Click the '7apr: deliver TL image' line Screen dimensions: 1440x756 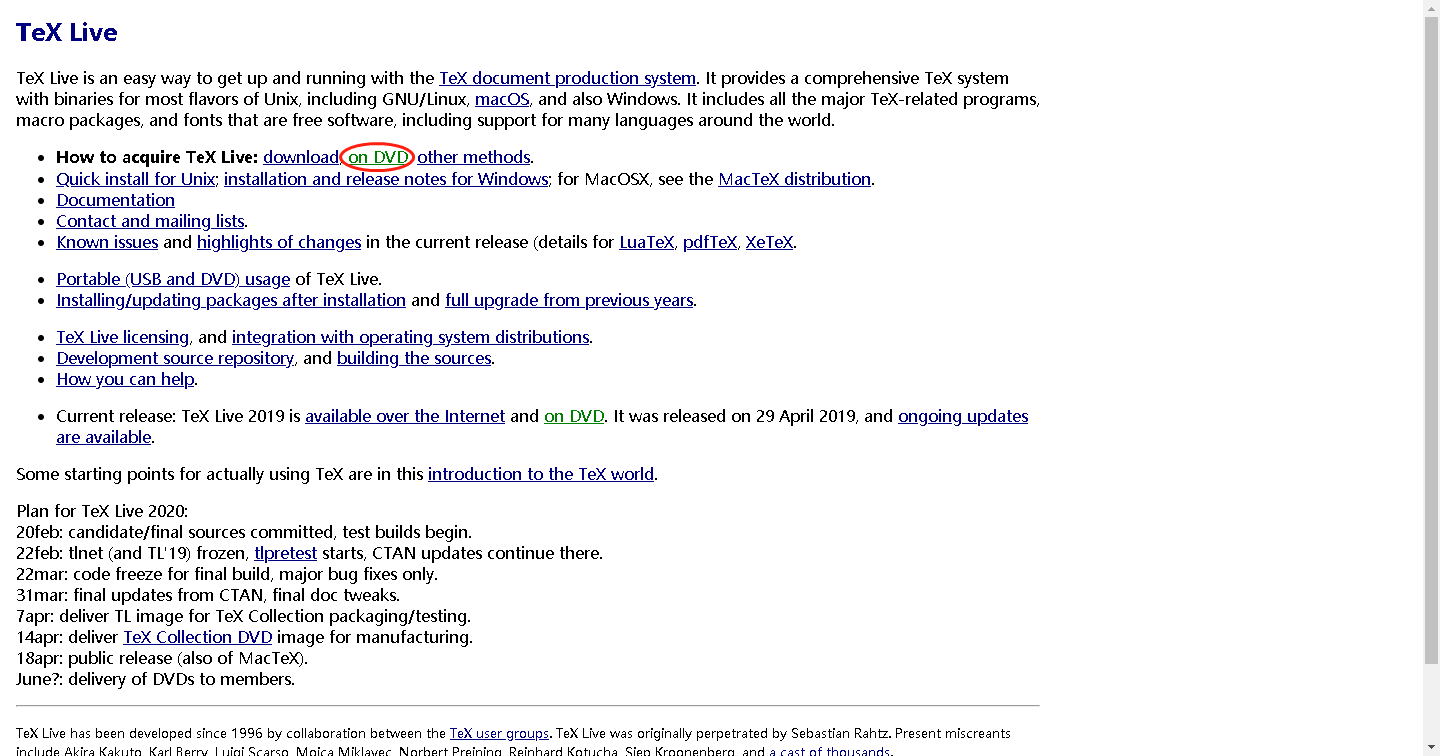(243, 616)
